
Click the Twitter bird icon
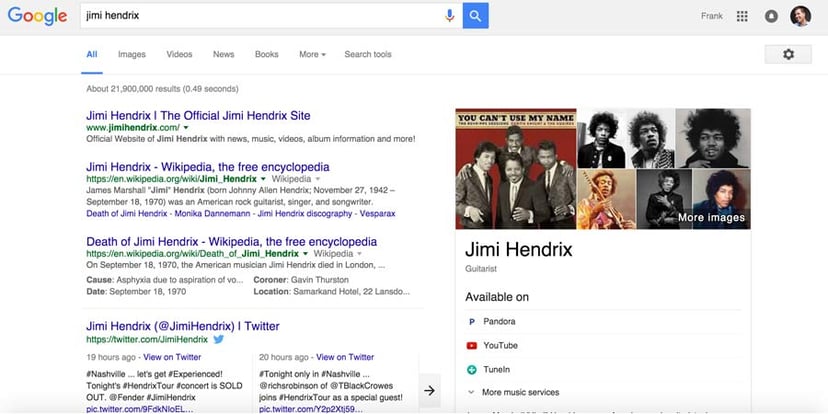coord(219,339)
